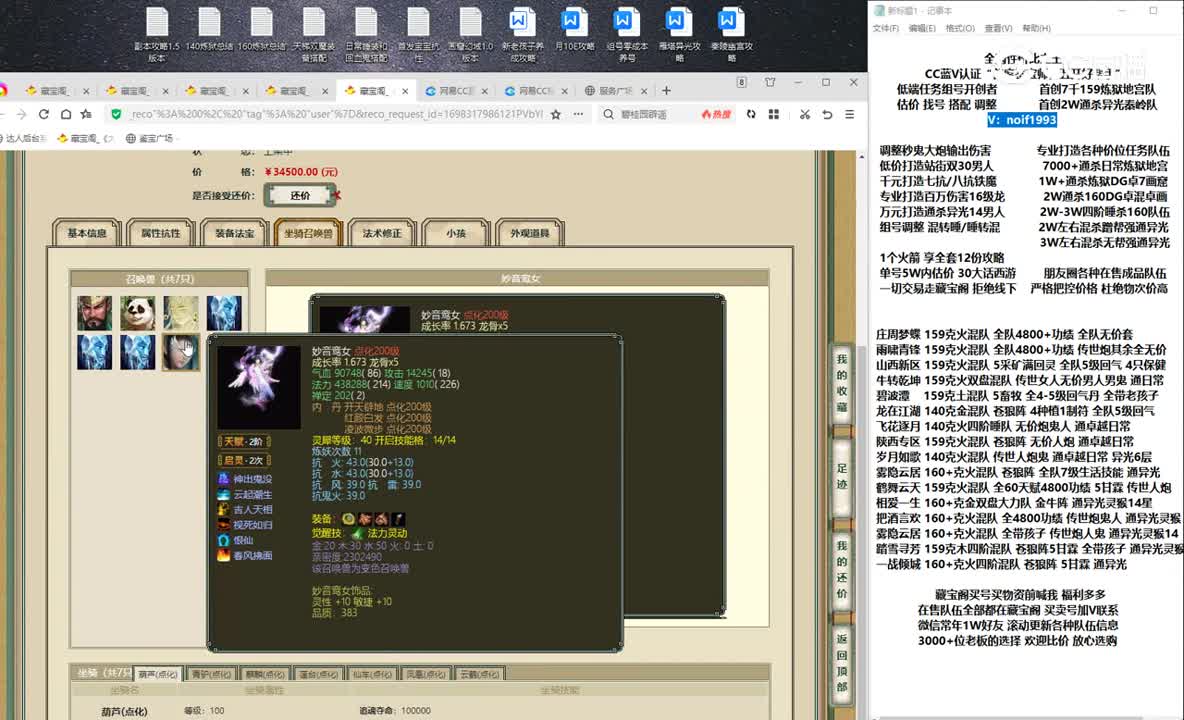This screenshot has width=1184, height=720.
Task: Click the 视死如归 skill icon
Action: (x=224, y=525)
